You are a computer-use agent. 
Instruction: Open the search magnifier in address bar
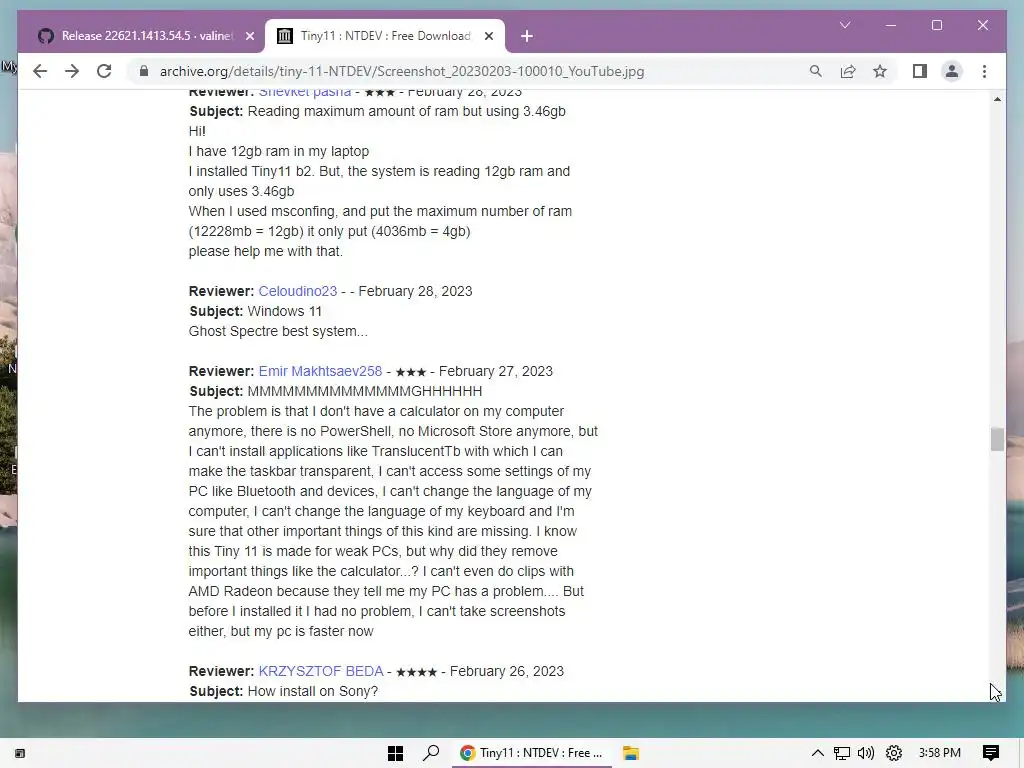point(816,71)
